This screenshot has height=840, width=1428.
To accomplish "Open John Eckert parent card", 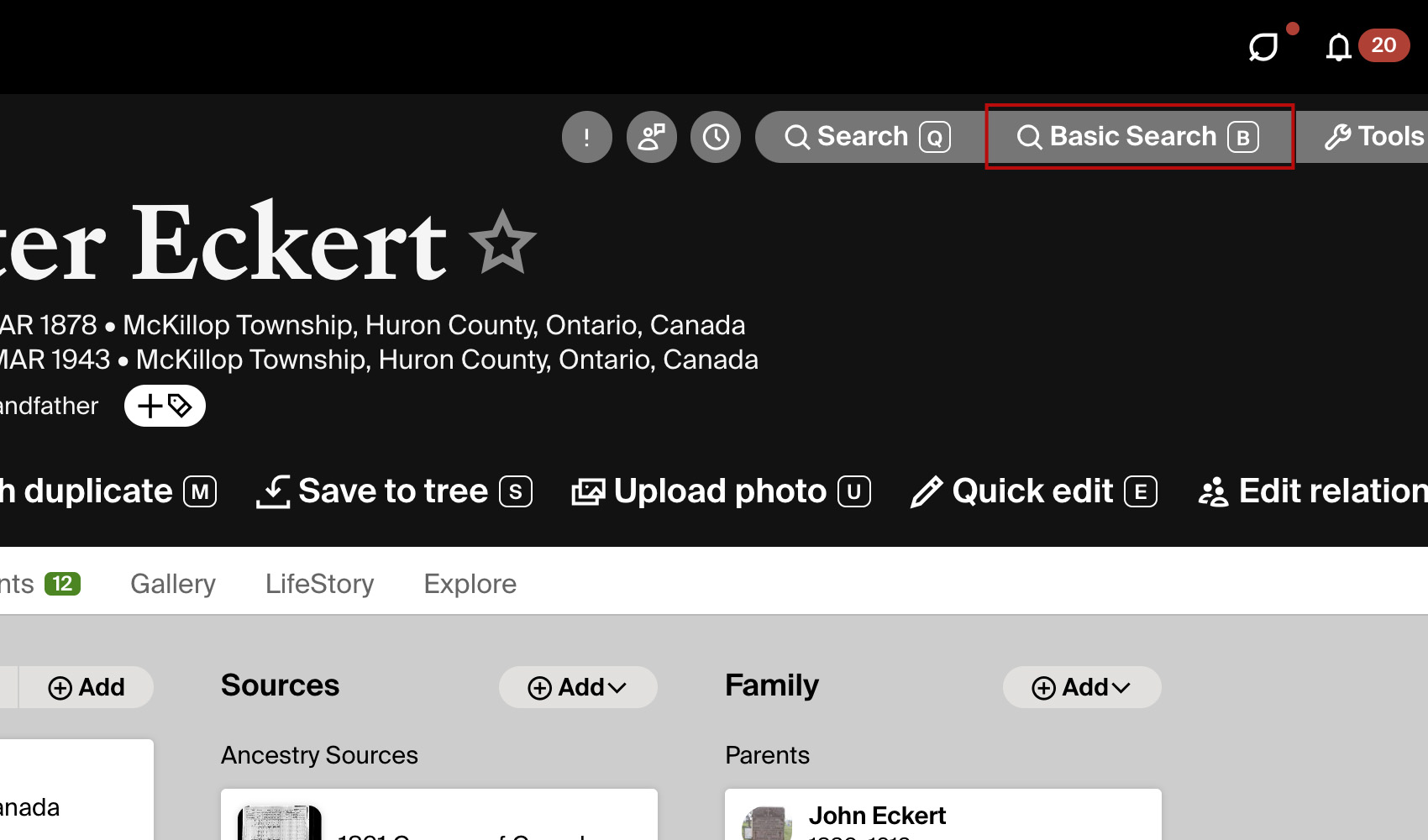I will point(943,815).
